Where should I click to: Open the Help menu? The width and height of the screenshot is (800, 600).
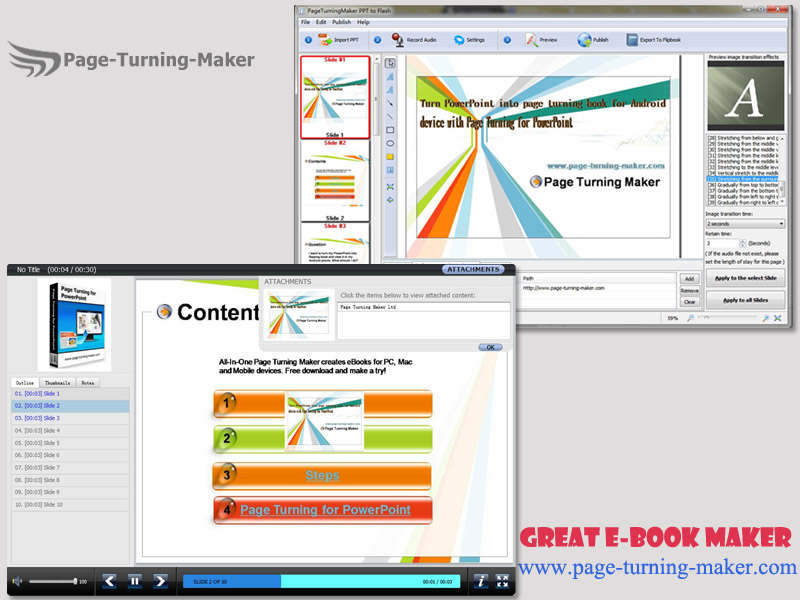363,22
